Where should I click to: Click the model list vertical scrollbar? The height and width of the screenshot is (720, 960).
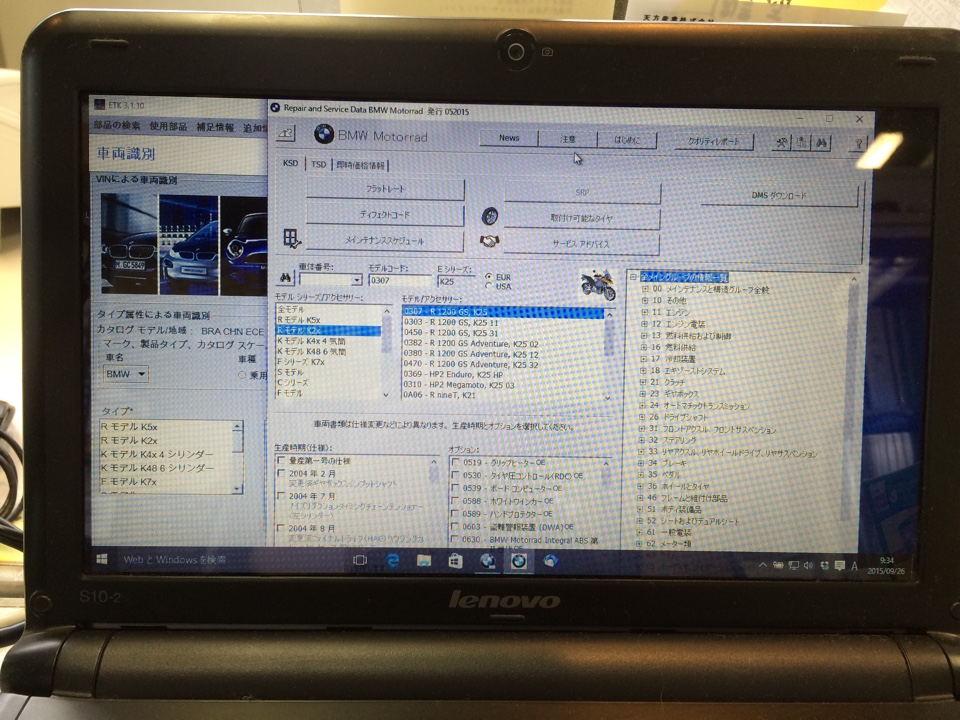tap(608, 355)
